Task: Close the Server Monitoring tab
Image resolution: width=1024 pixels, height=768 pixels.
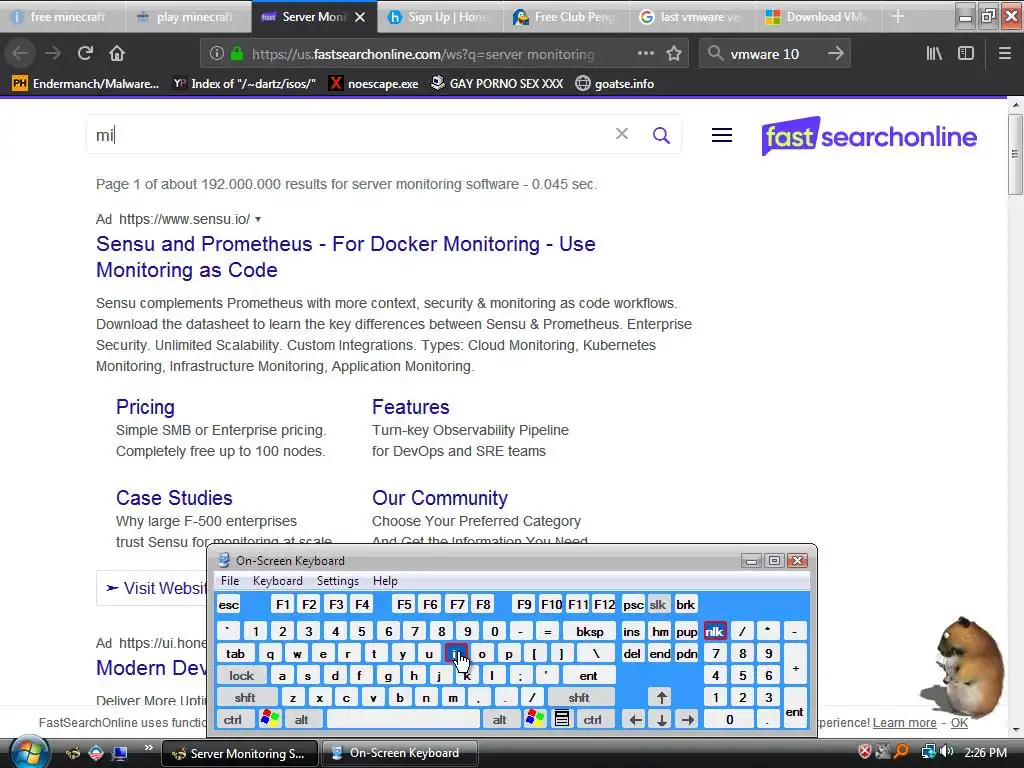Action: (x=360, y=17)
